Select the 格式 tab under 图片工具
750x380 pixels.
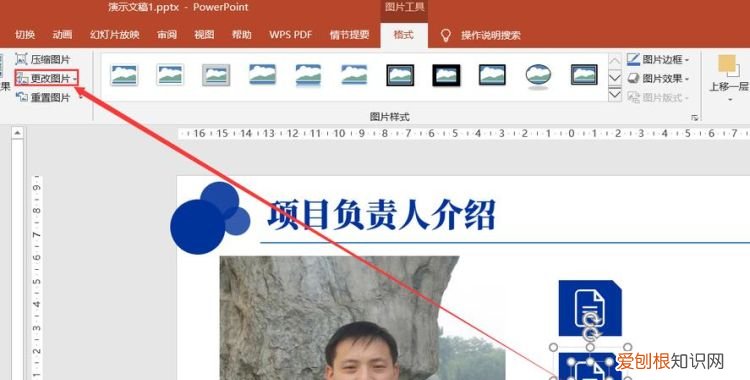[x=404, y=34]
